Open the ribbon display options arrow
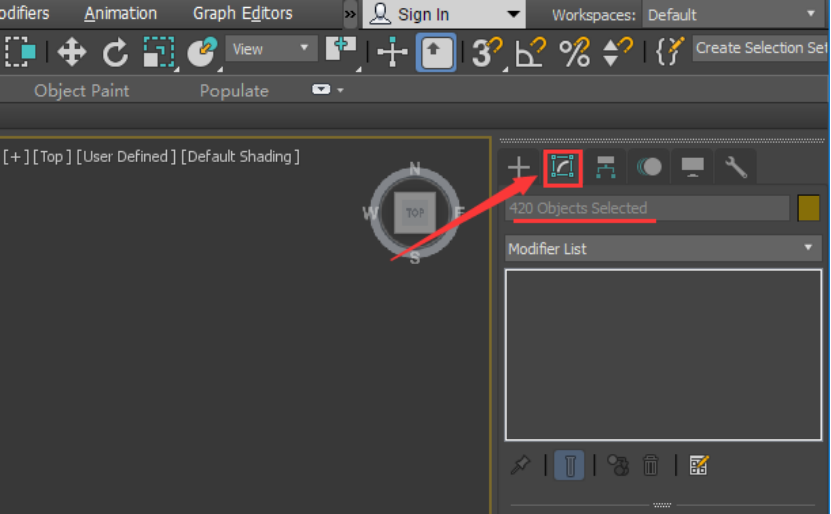This screenshot has height=514, width=831. pyautogui.click(x=340, y=90)
